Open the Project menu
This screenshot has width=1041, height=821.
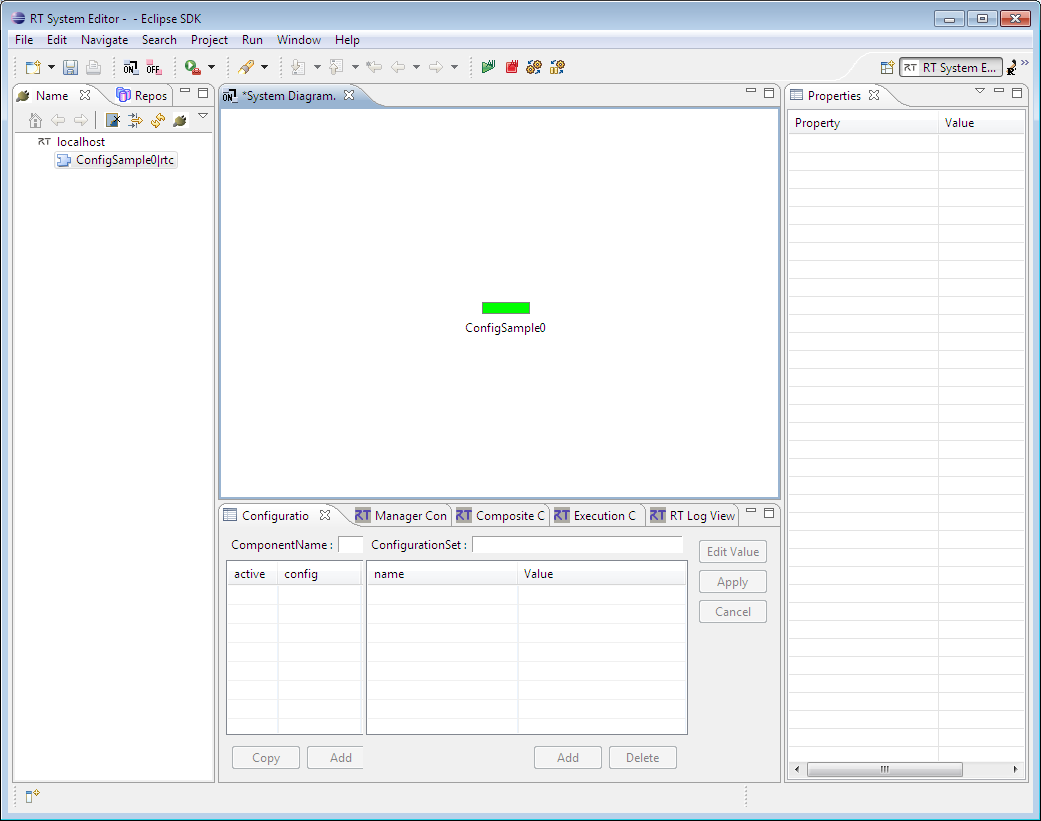pos(209,40)
